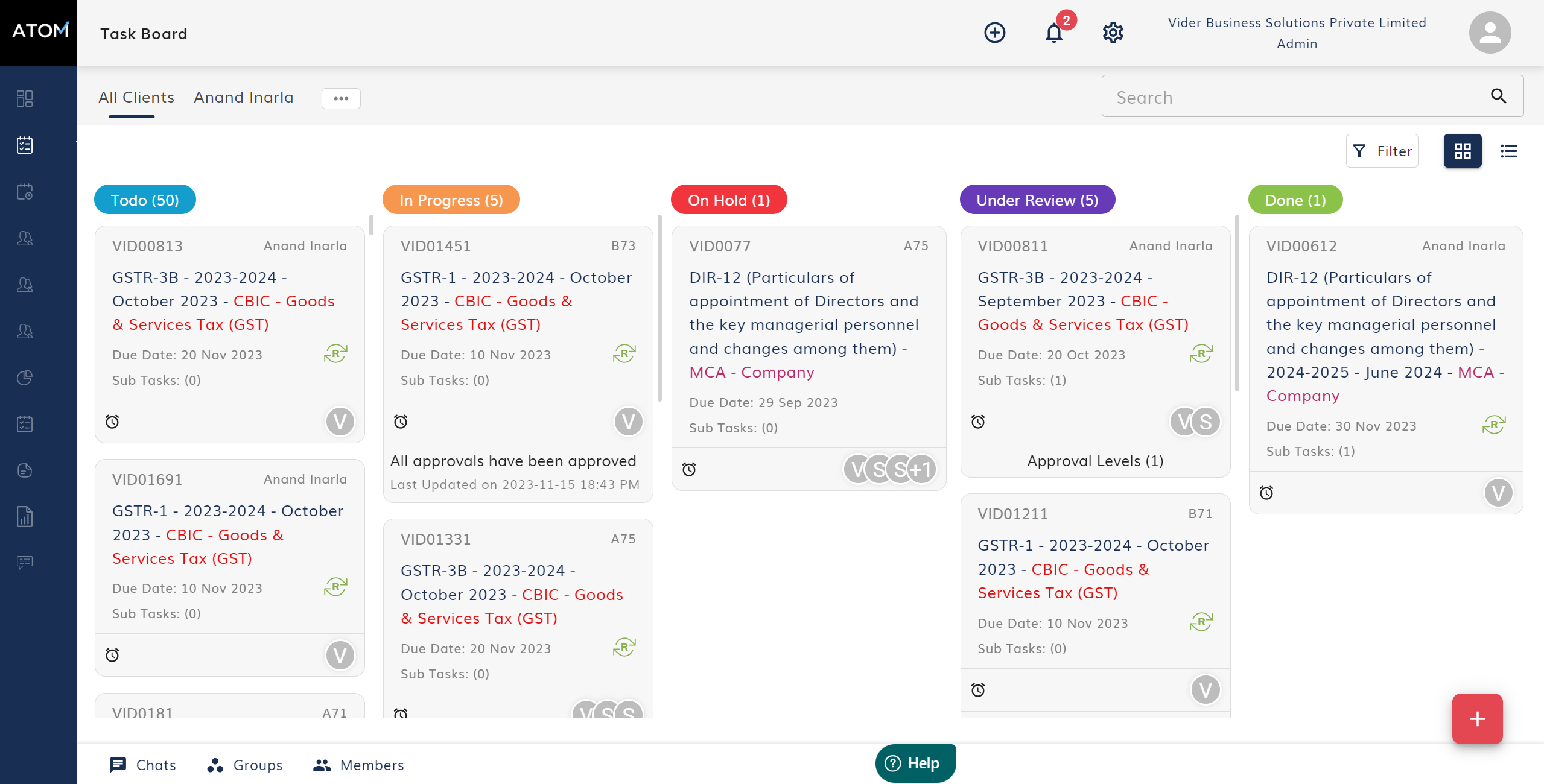This screenshot has height=784, width=1544.
Task: Click the alarm clock icon on VID00813
Action: (x=112, y=422)
